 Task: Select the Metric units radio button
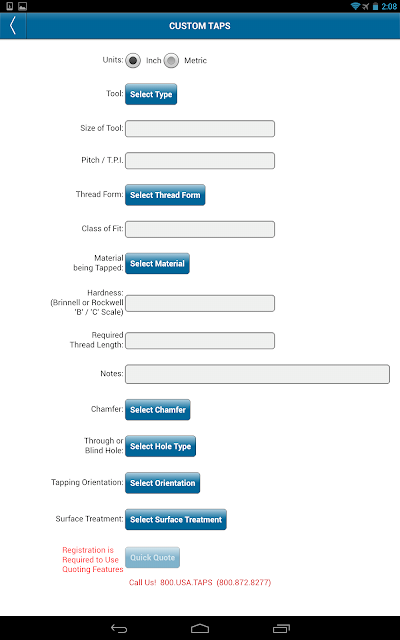[x=171, y=61]
